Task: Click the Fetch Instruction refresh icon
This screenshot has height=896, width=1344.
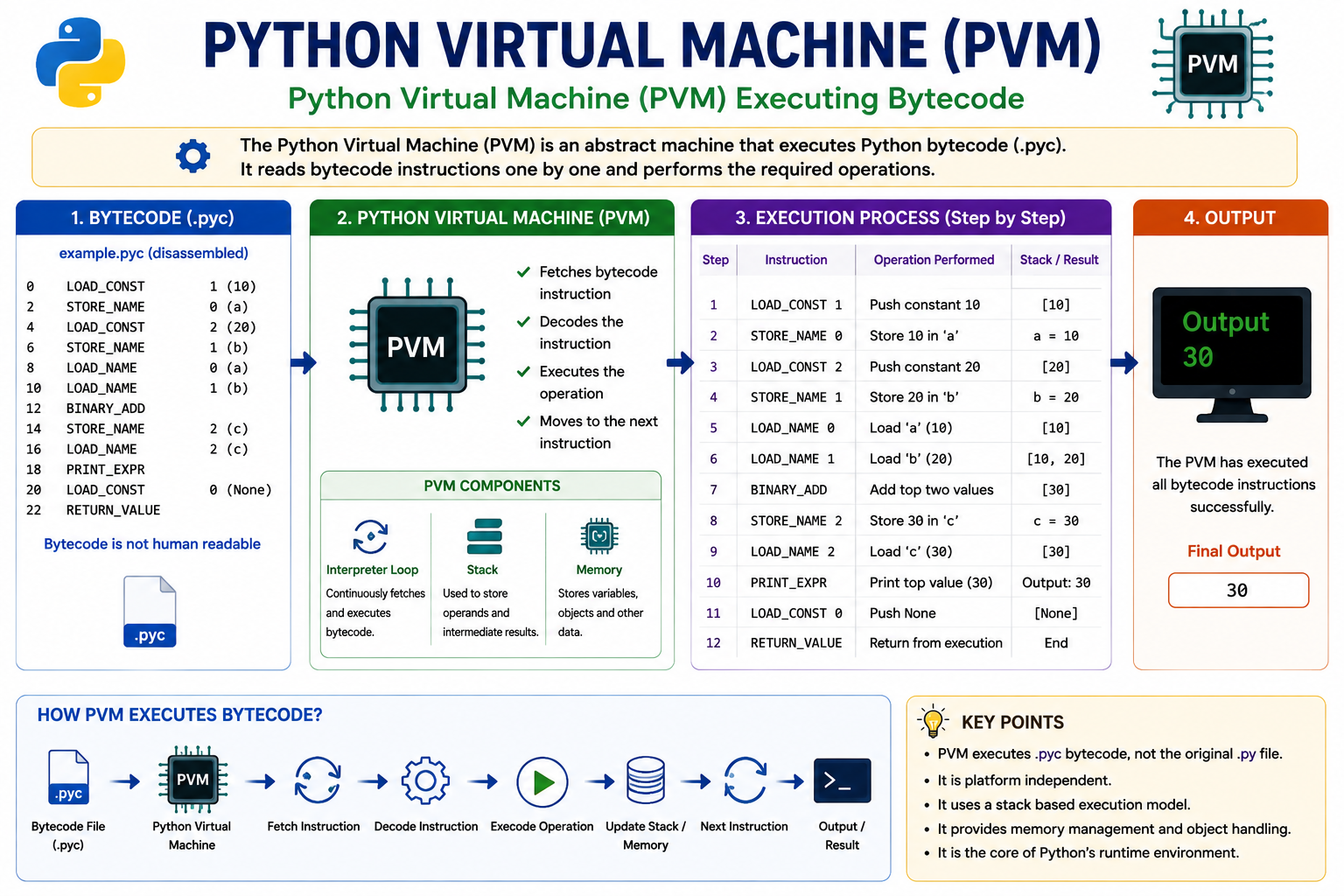Action: tap(318, 780)
